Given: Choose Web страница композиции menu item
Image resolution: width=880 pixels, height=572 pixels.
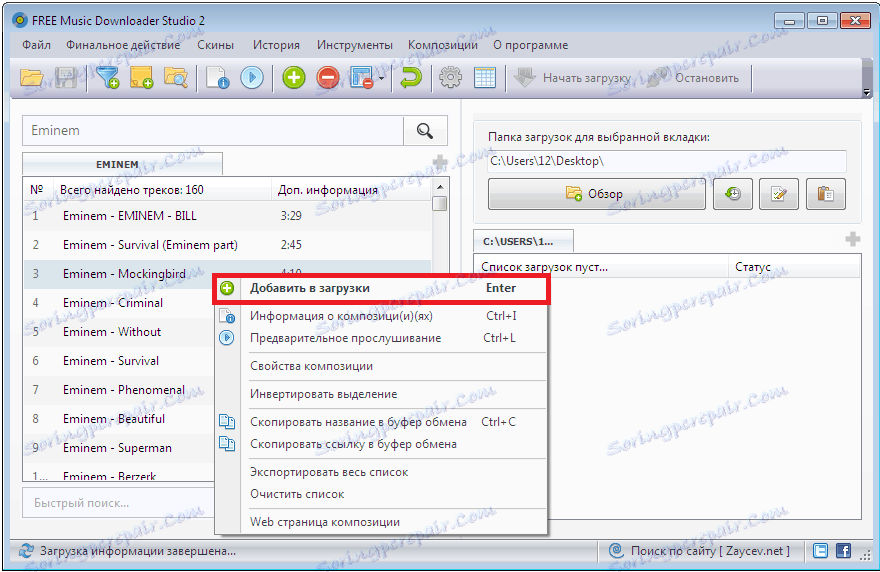Looking at the screenshot, I should 381,522.
